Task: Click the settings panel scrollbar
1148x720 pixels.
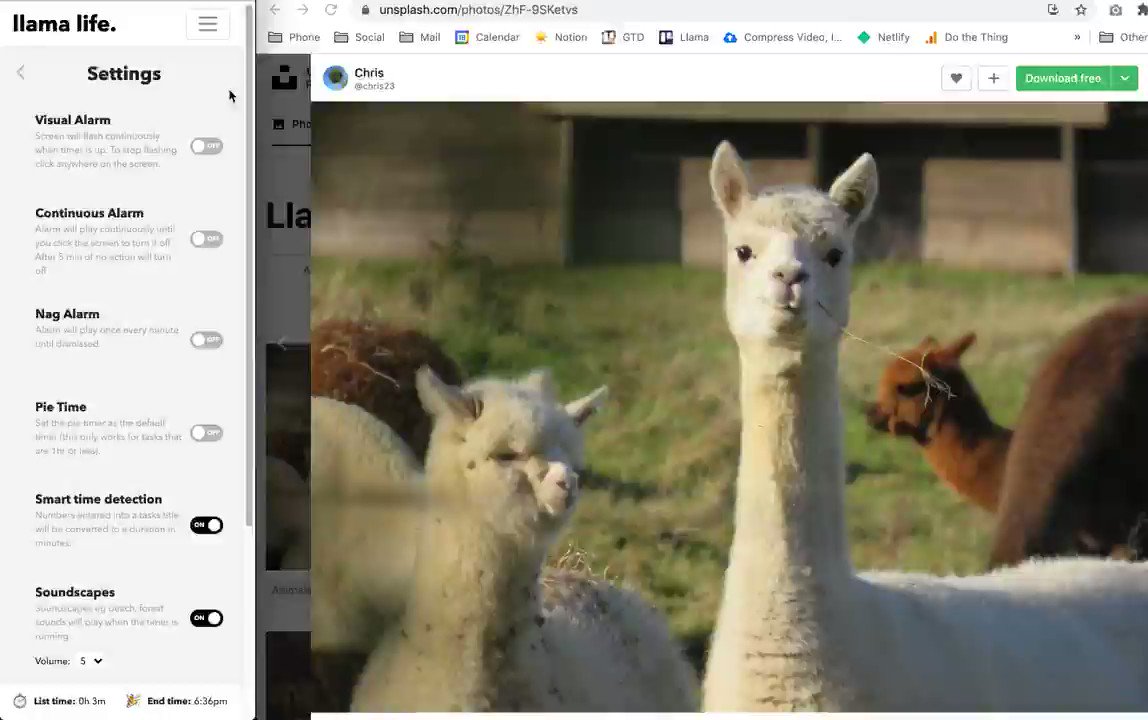Action: point(249,264)
